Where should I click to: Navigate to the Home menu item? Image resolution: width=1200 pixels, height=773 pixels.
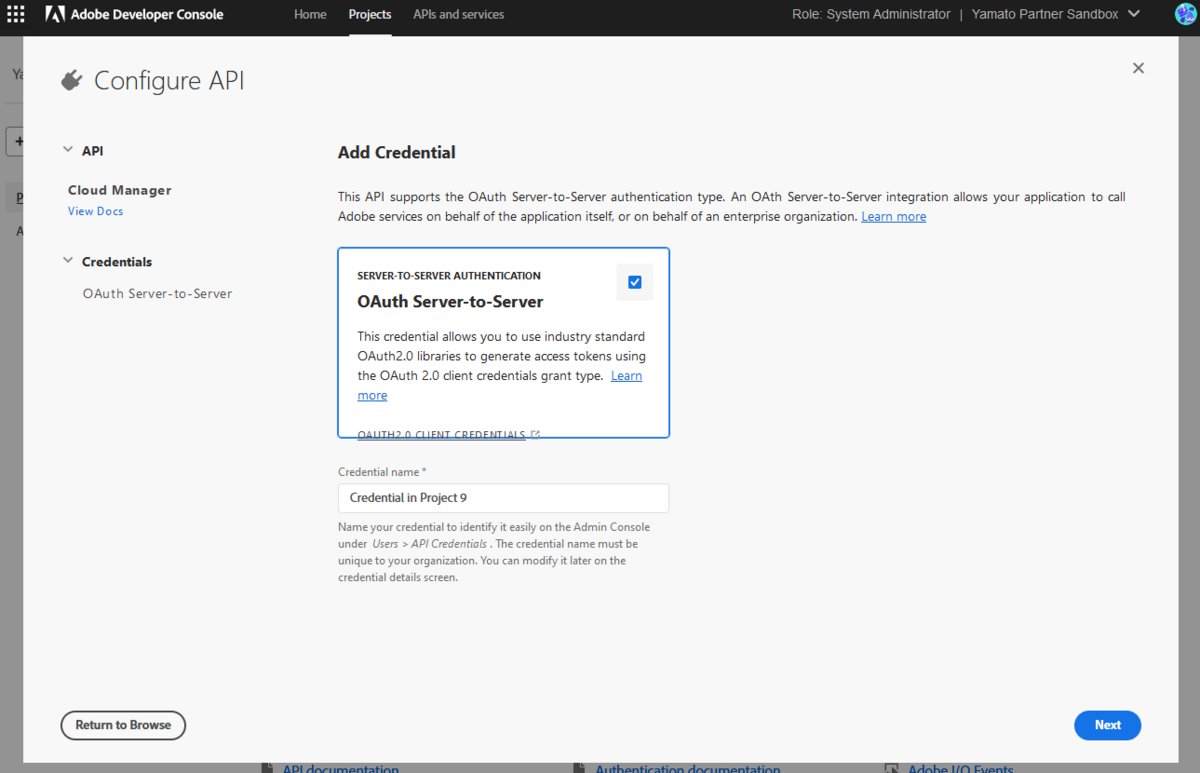tap(310, 14)
